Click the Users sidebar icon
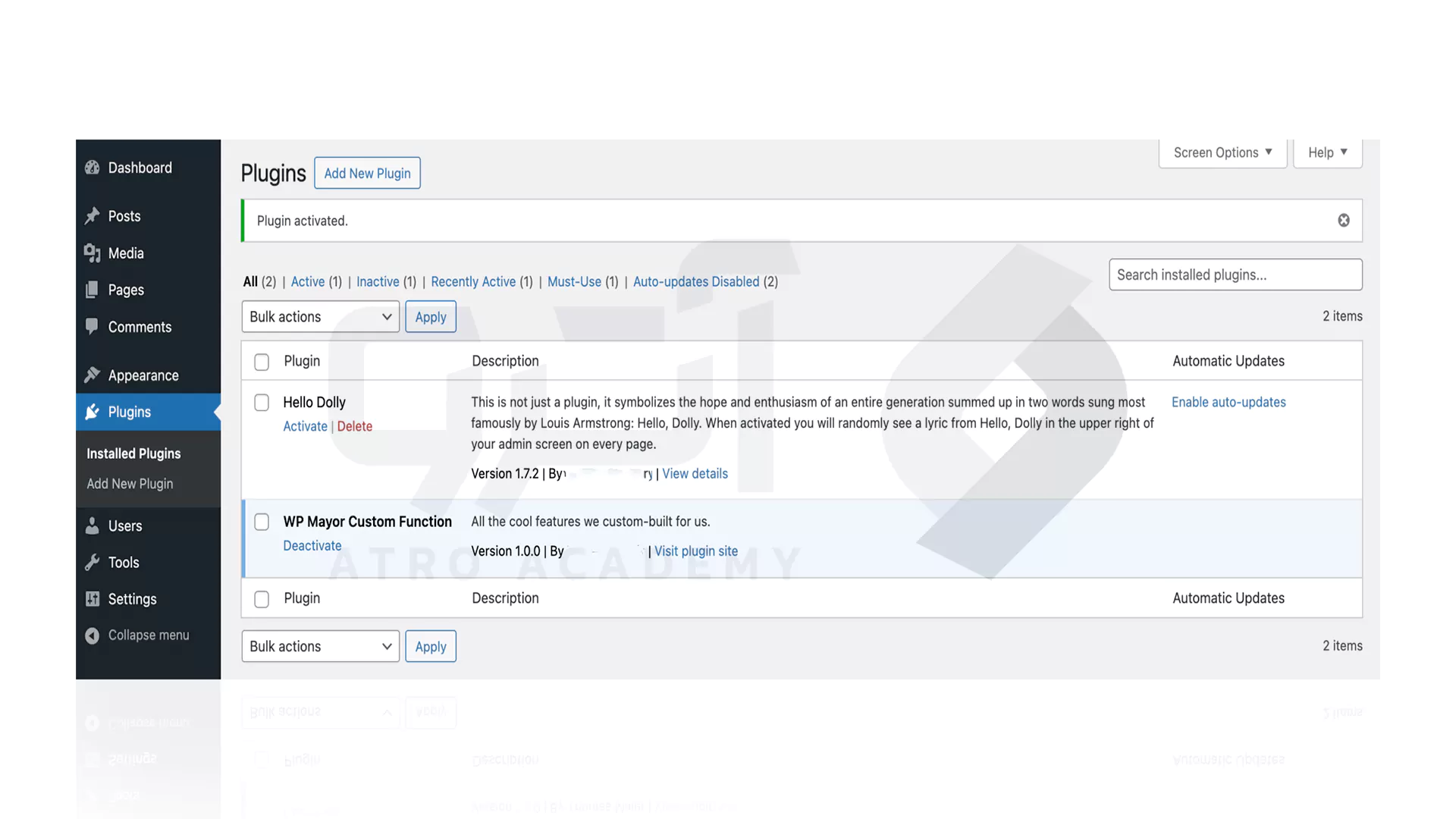 tap(93, 525)
